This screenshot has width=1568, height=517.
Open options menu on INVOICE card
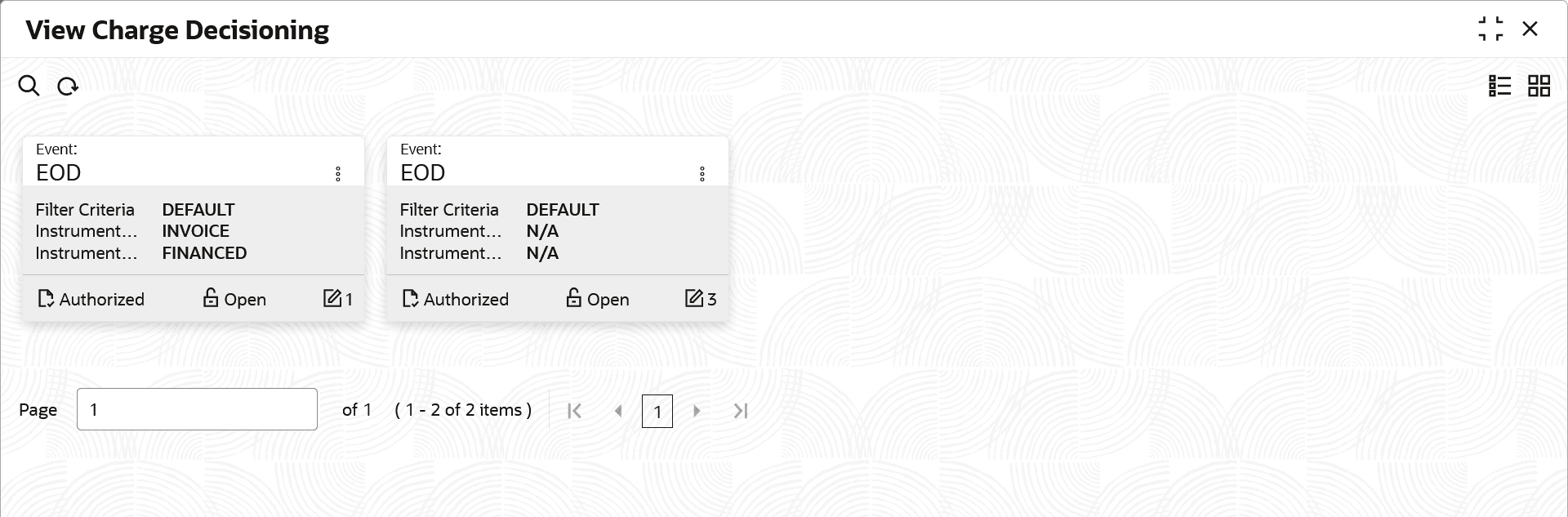pos(338,173)
